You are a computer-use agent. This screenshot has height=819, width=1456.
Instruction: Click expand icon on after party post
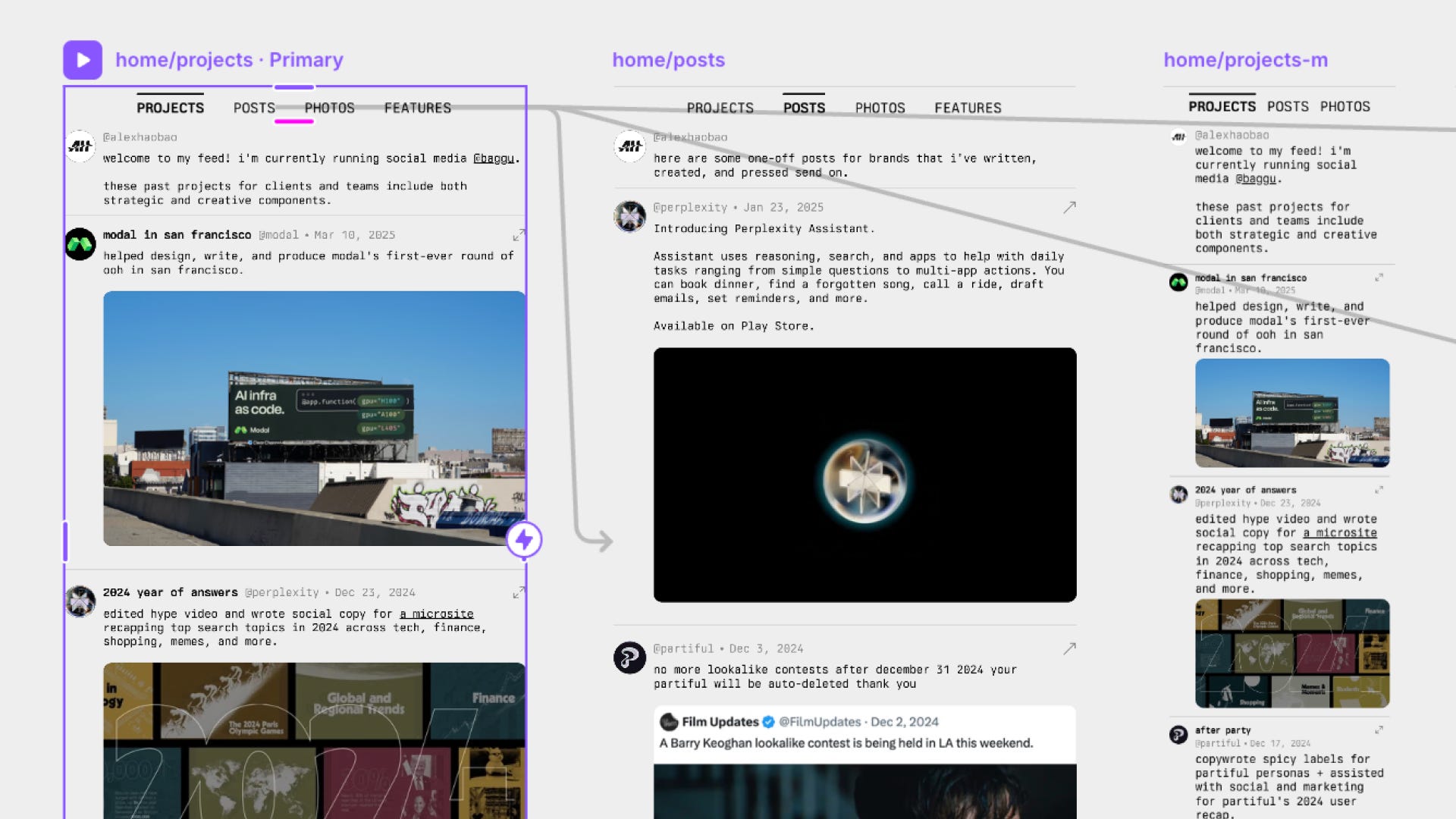click(x=1379, y=730)
